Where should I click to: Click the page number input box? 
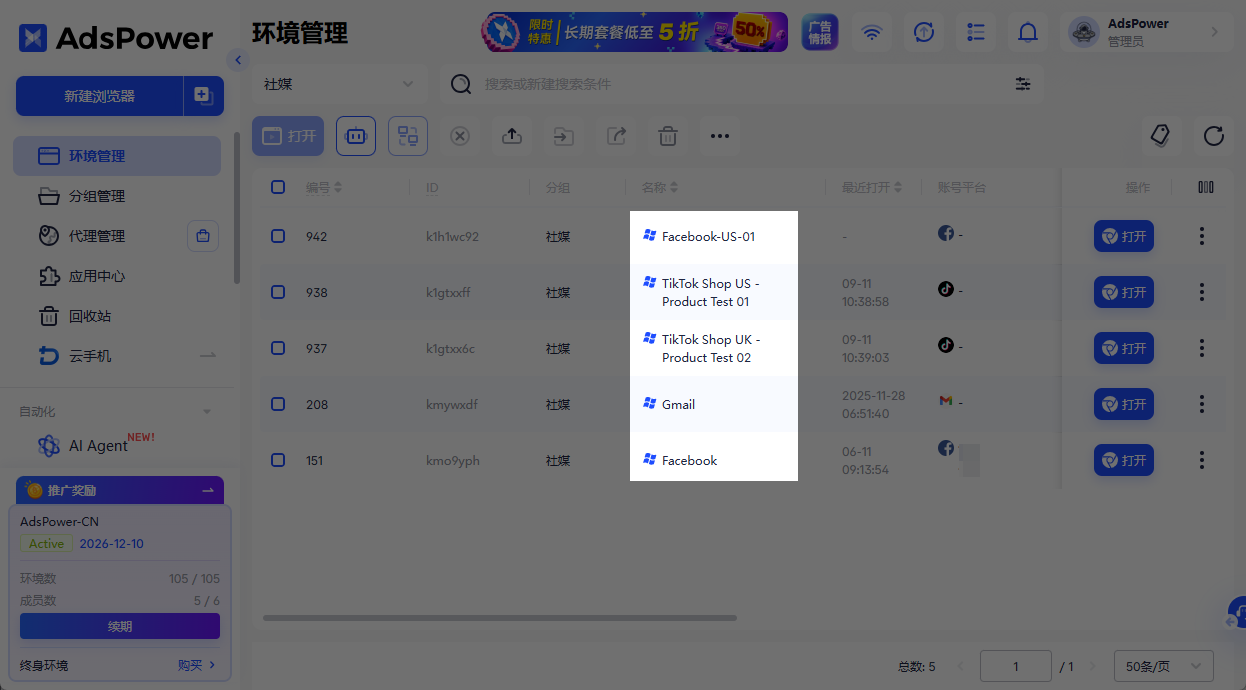(x=1016, y=666)
